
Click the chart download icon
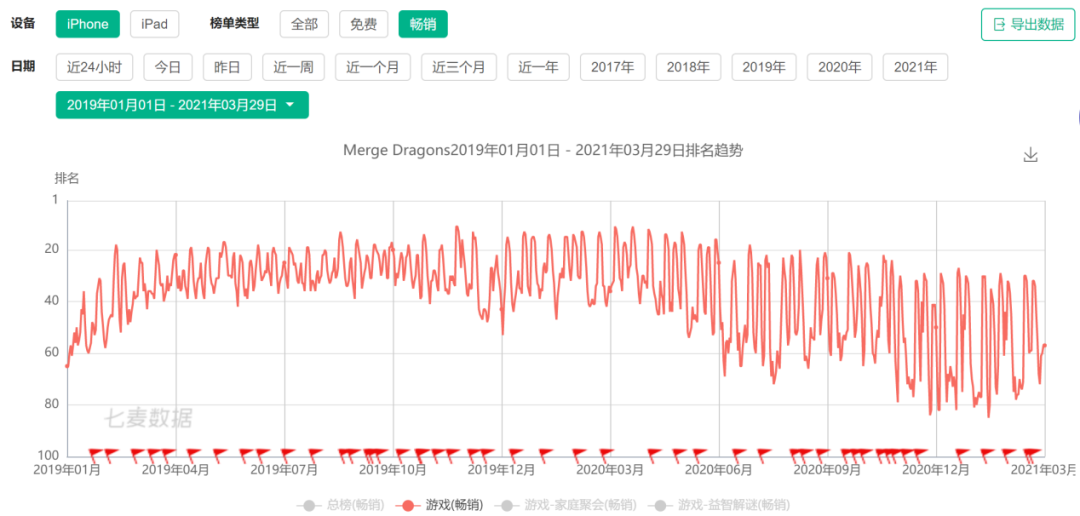pyautogui.click(x=1031, y=155)
